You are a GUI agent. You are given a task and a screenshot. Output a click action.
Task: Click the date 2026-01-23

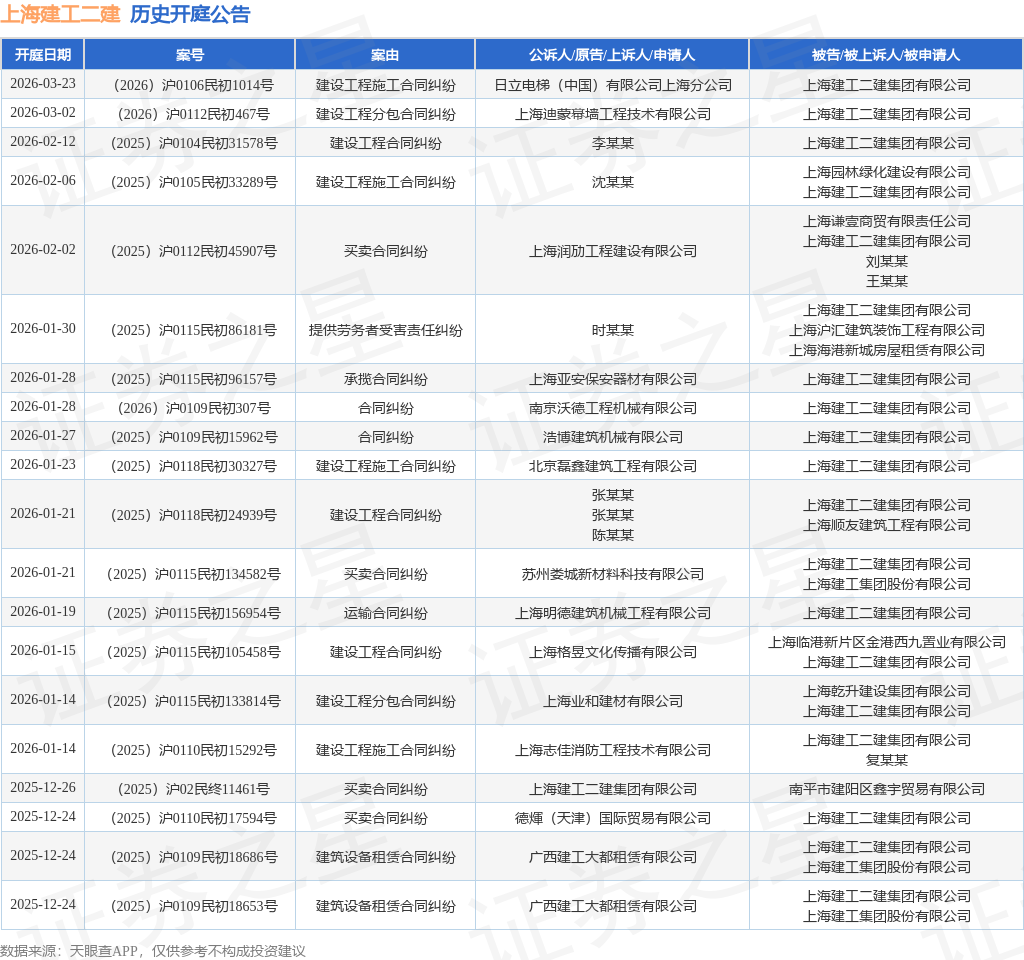pyautogui.click(x=42, y=464)
